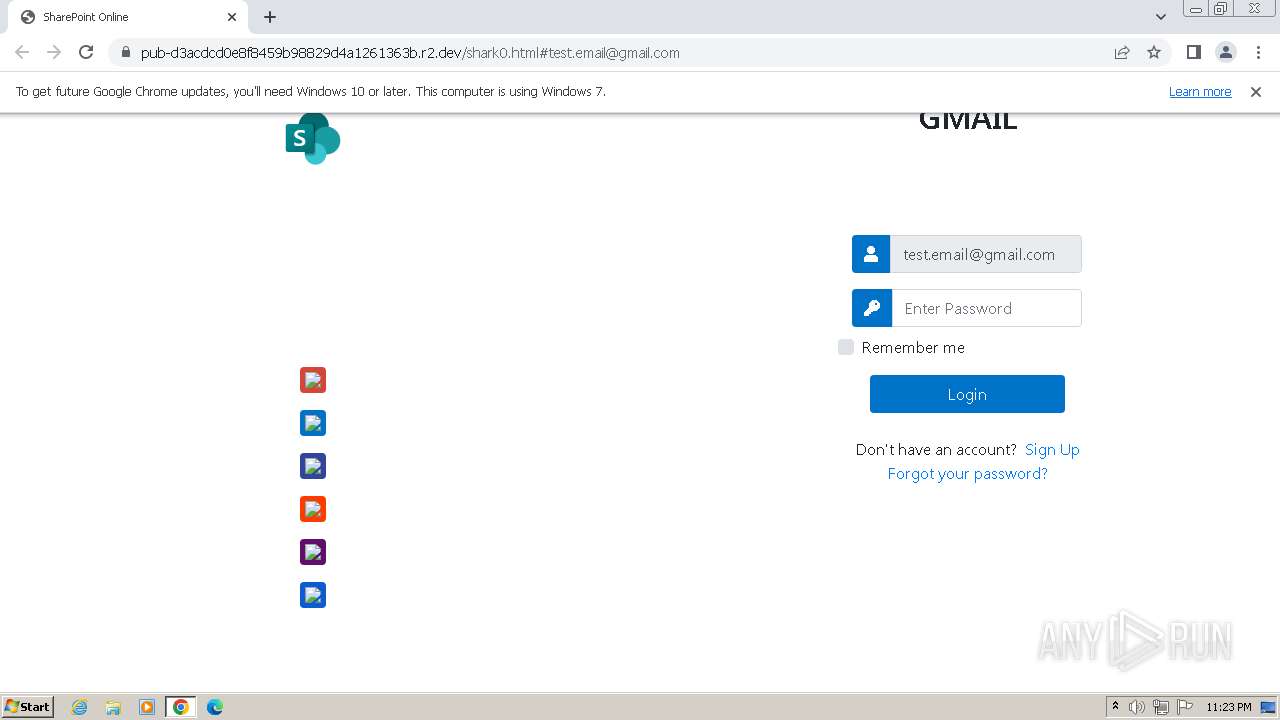Click the GMAIL heading text
Image resolution: width=1280 pixels, height=720 pixels.
click(968, 120)
